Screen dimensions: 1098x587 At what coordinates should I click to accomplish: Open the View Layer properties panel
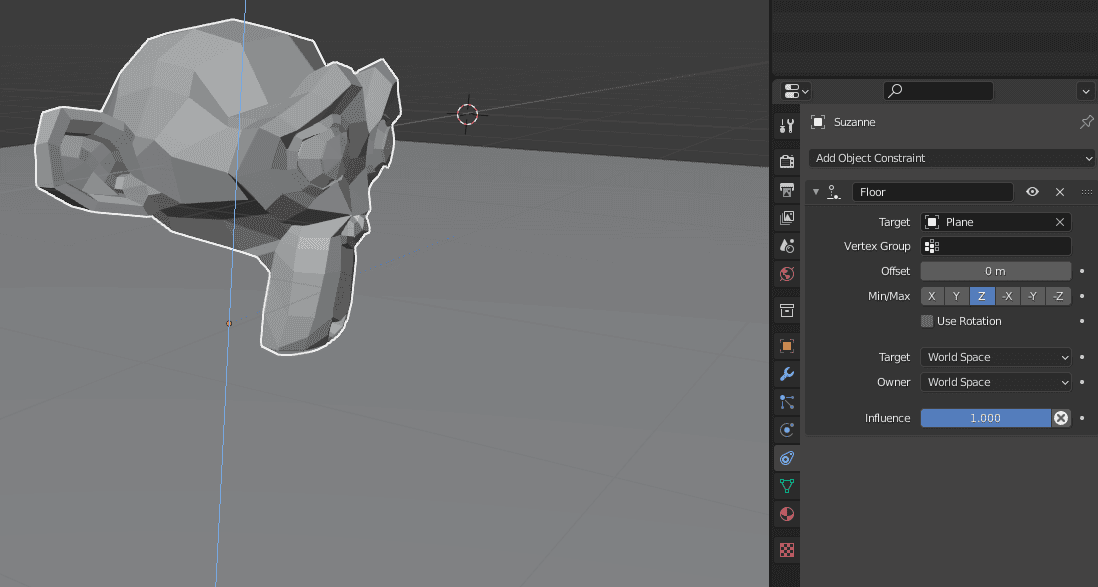tap(786, 217)
